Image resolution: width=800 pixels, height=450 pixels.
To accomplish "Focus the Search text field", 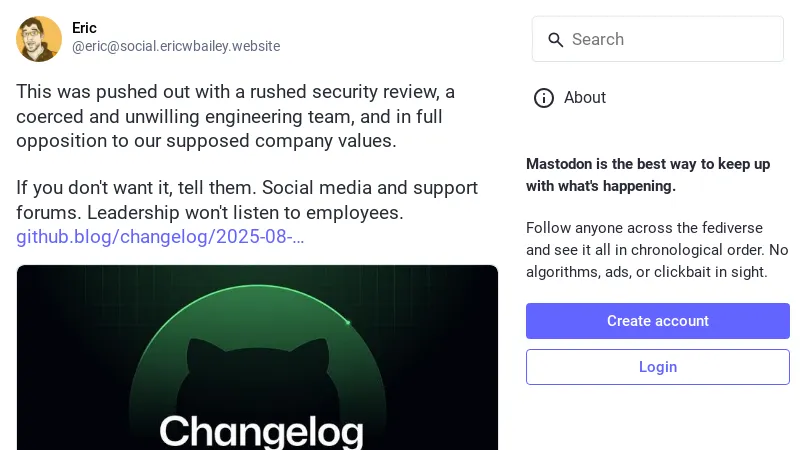I will (x=670, y=40).
